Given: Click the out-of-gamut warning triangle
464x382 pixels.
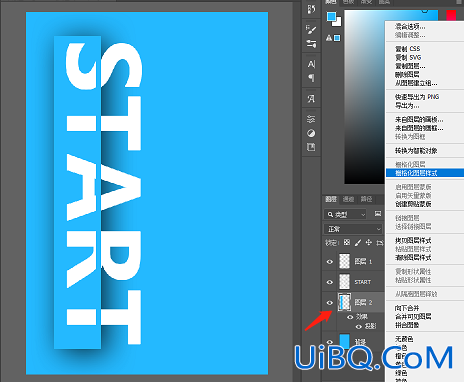Looking at the screenshot, I should click(x=329, y=38).
